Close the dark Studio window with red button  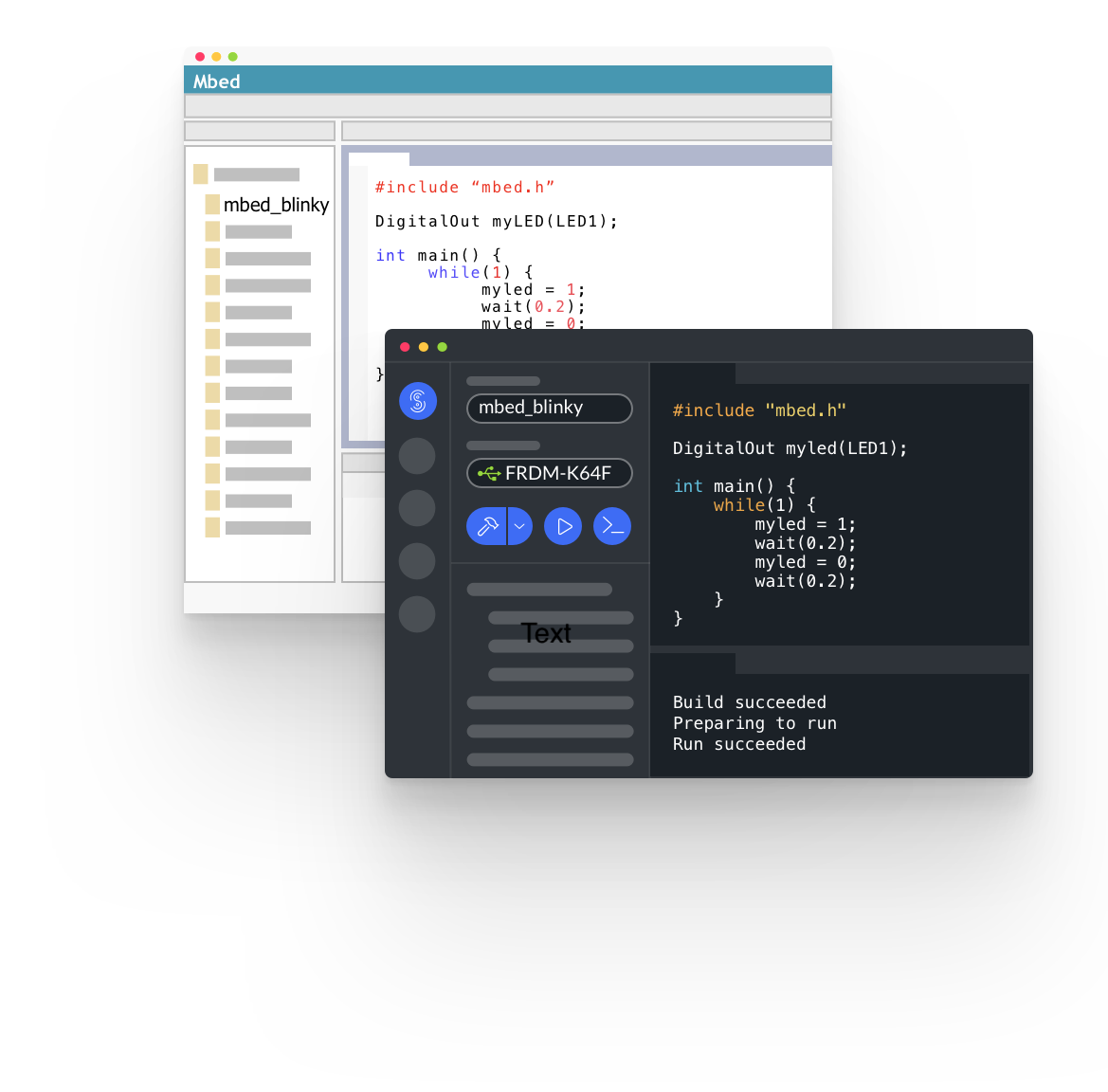(405, 347)
